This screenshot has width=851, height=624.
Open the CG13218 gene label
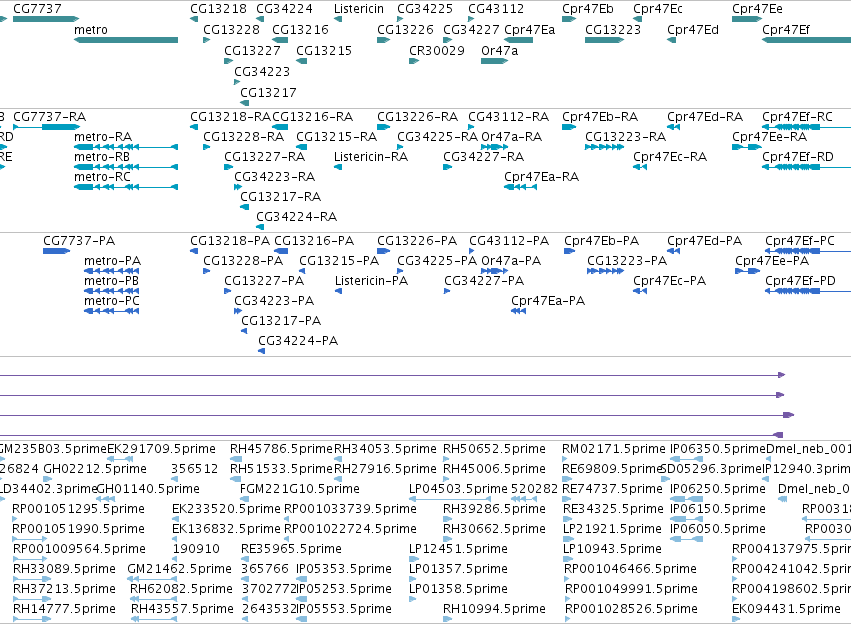tap(218, 9)
